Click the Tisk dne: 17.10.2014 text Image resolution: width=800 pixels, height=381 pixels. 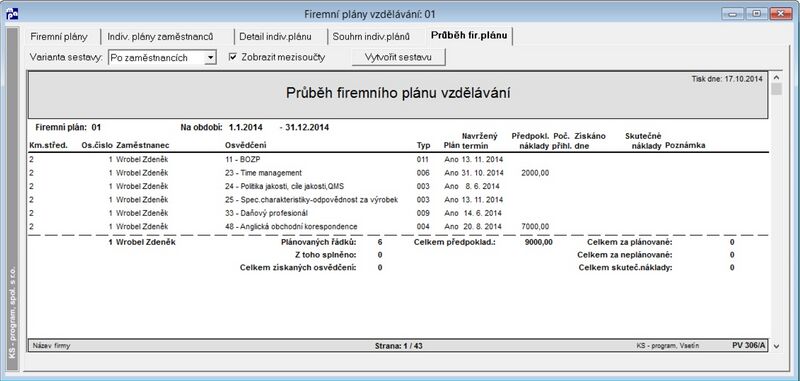[x=727, y=79]
